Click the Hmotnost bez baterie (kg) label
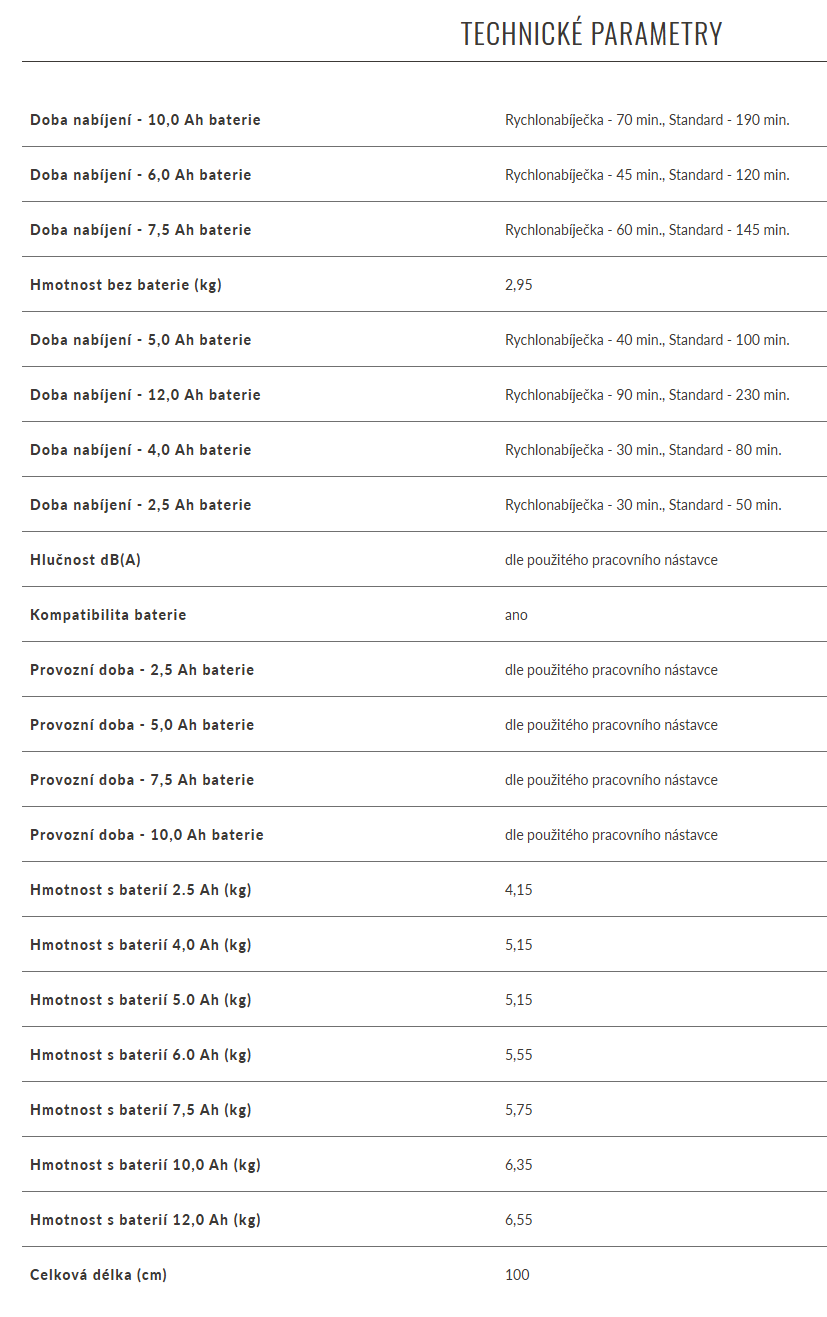 tap(126, 285)
